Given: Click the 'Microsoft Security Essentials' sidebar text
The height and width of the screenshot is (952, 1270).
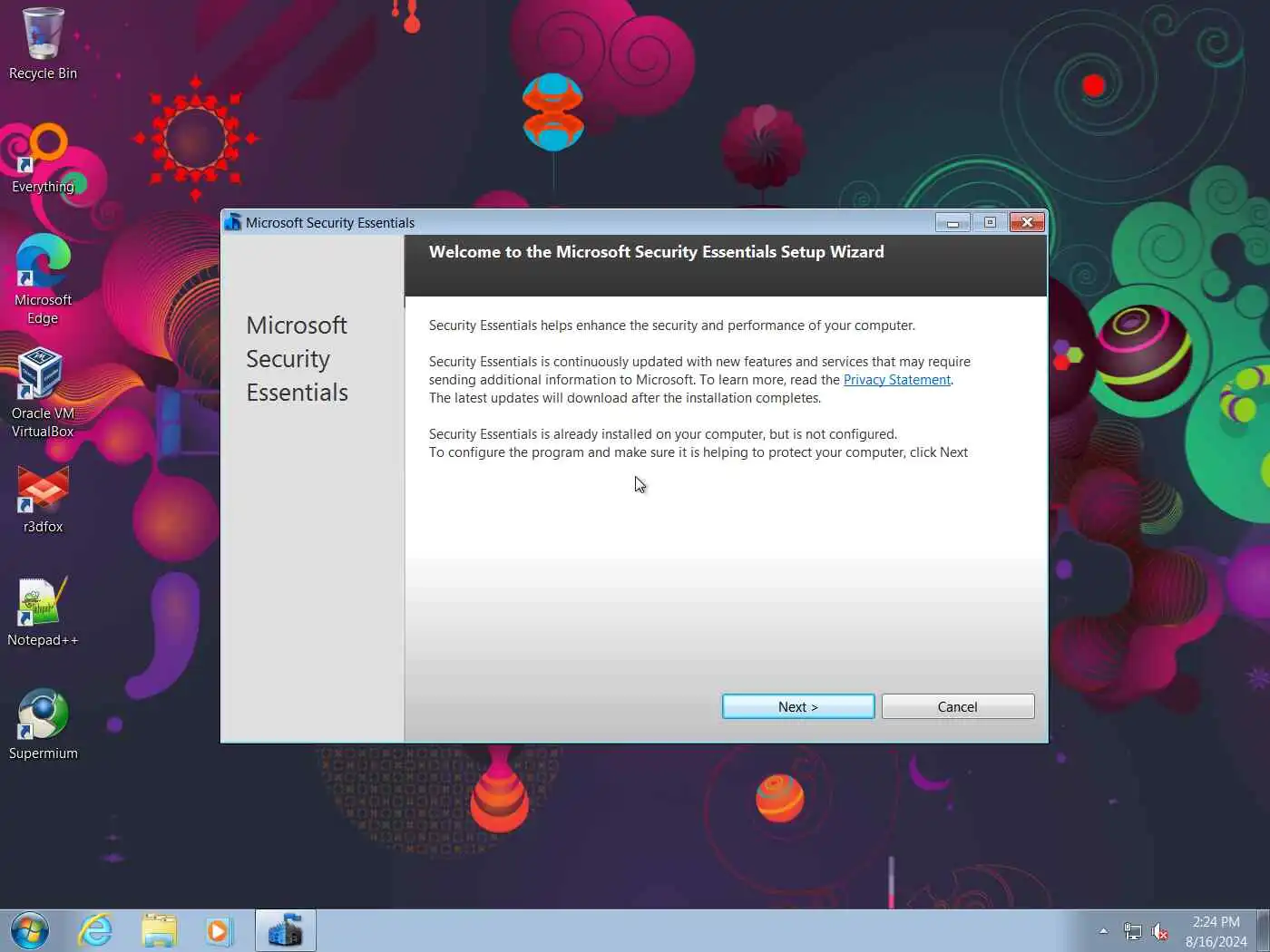Looking at the screenshot, I should point(297,359).
